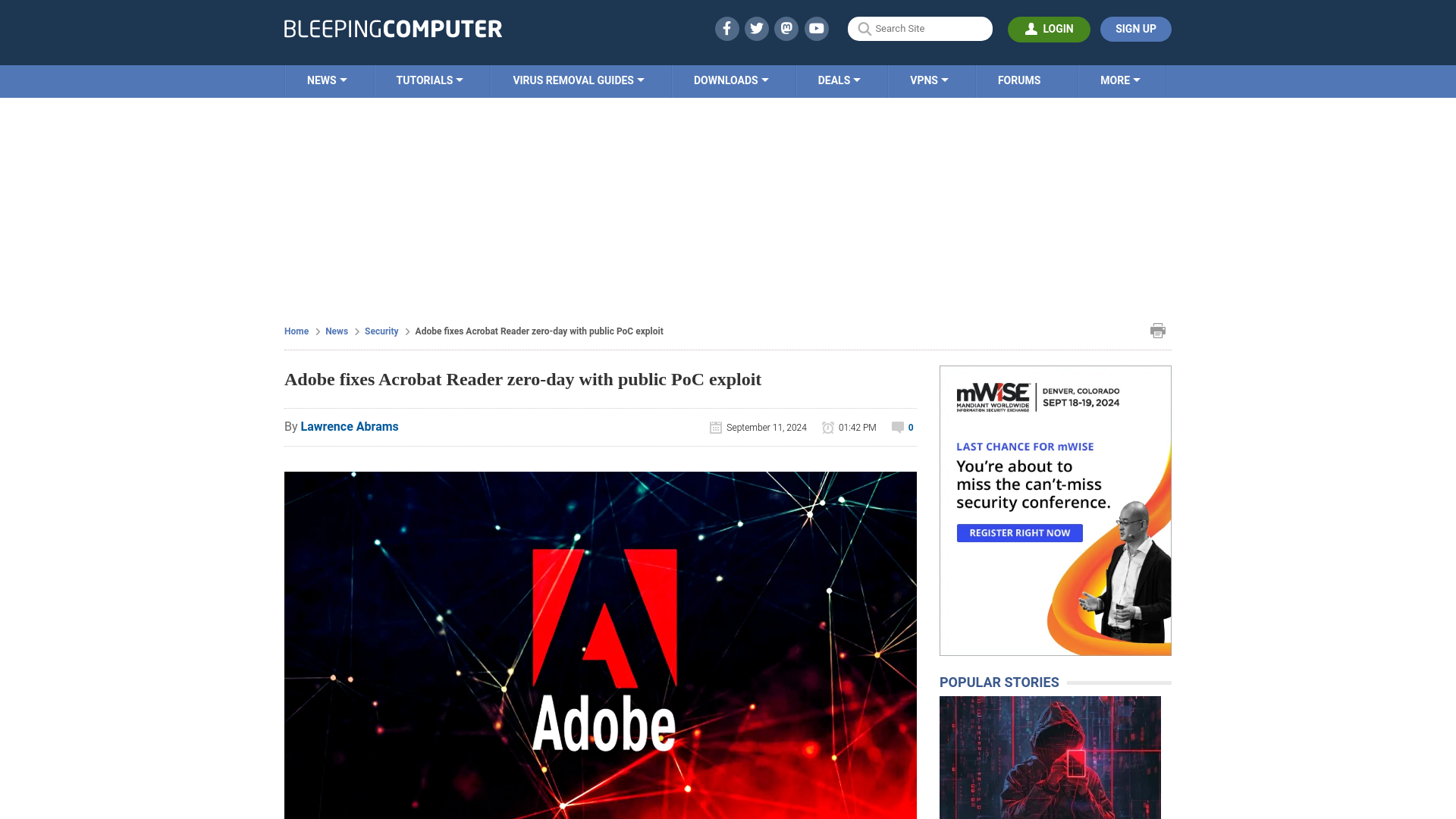Expand the MORE dropdown navigation menu
This screenshot has height=819, width=1456.
(1119, 80)
